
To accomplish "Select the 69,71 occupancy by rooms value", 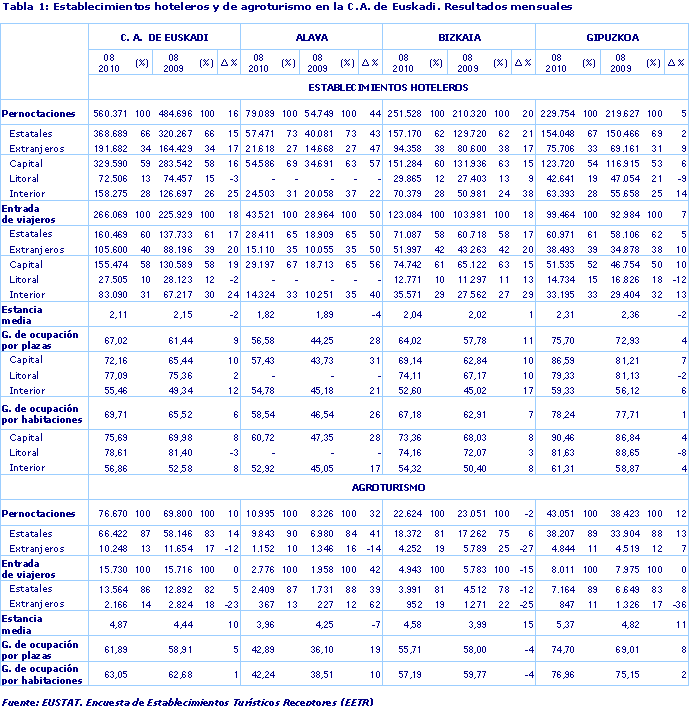I will coord(117,414).
